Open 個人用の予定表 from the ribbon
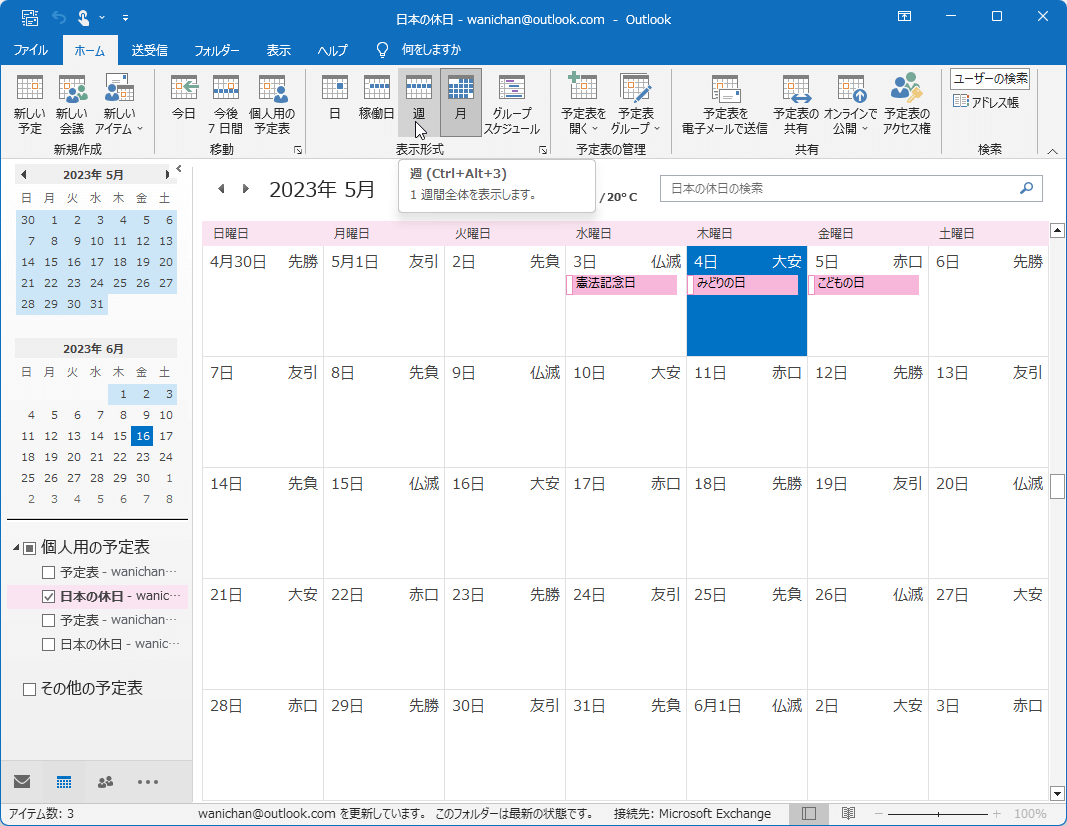This screenshot has height=826, width=1067. [272, 104]
